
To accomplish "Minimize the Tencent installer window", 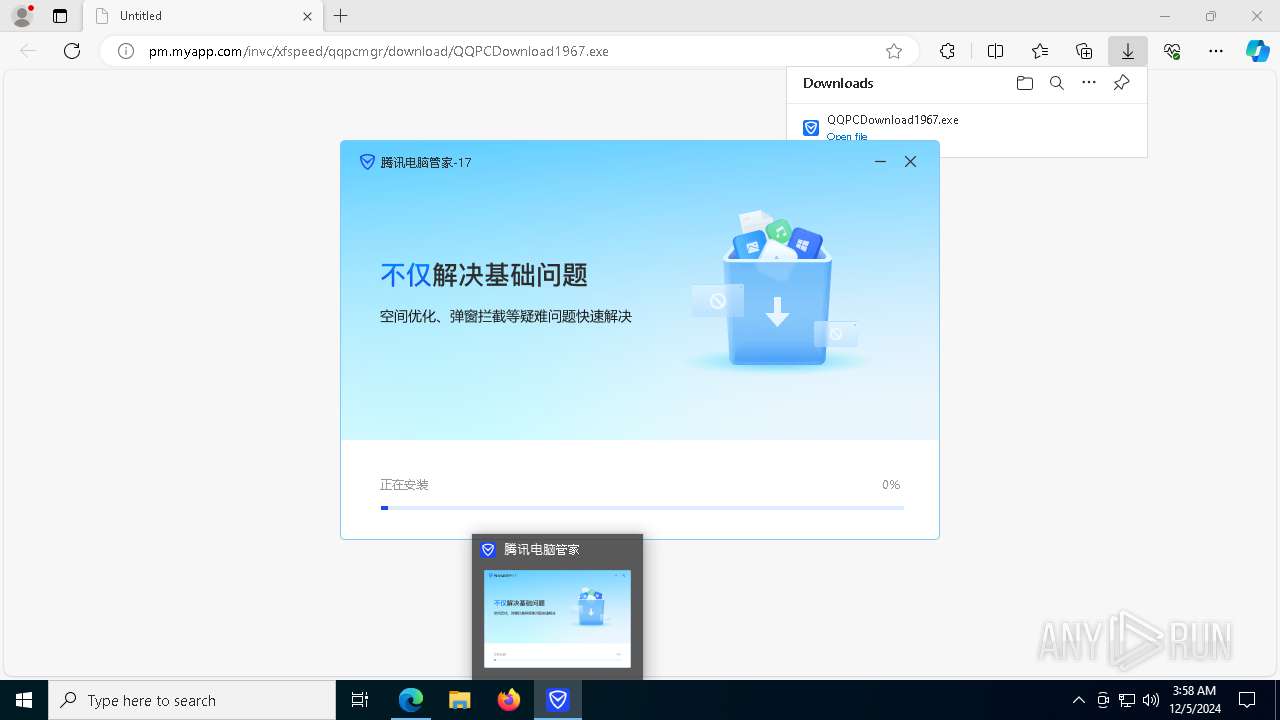I will point(880,161).
